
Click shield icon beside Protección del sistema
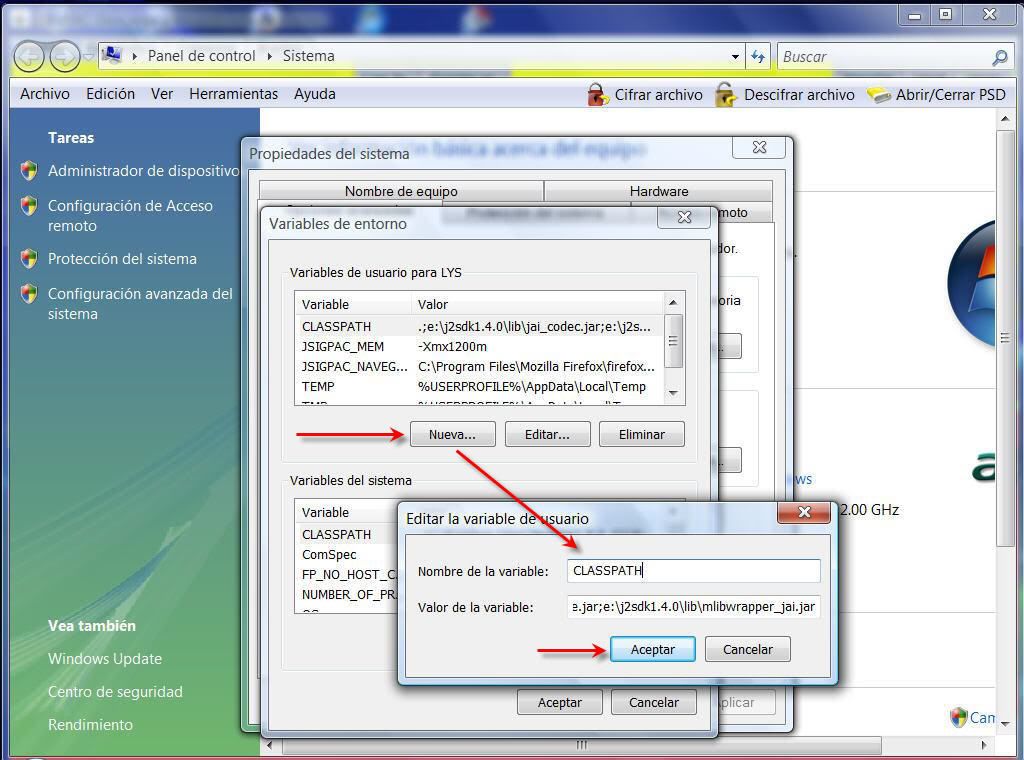pyautogui.click(x=29, y=259)
